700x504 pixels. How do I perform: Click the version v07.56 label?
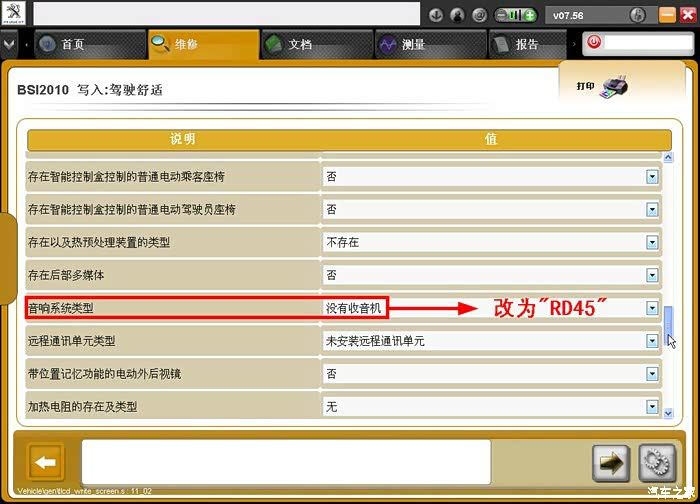pos(568,16)
